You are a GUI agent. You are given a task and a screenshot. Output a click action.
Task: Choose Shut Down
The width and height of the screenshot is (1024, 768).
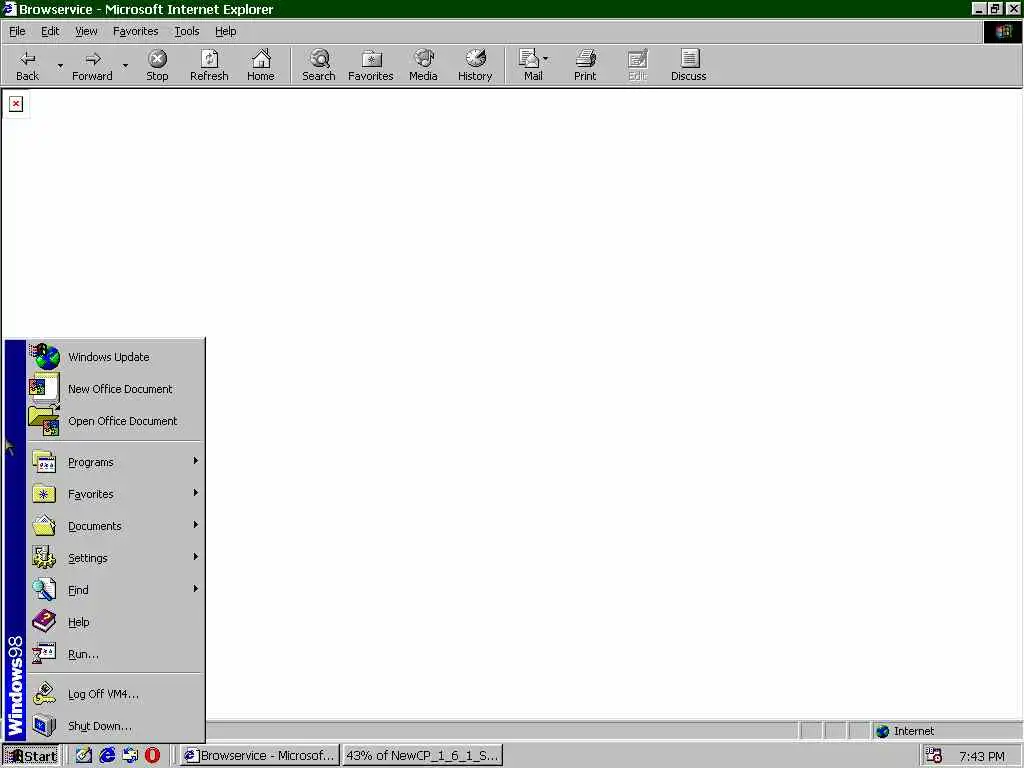[115, 726]
